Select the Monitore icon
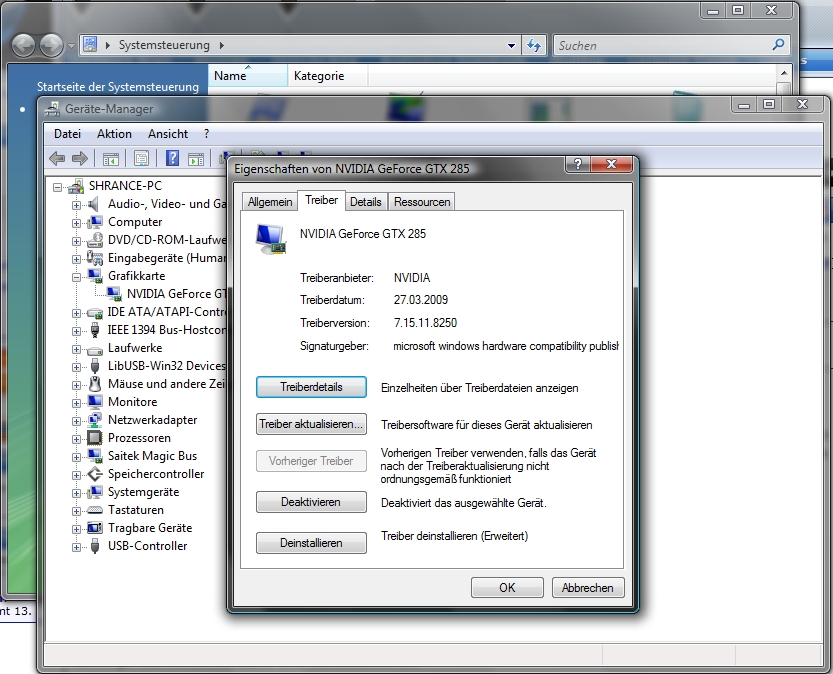 95,402
